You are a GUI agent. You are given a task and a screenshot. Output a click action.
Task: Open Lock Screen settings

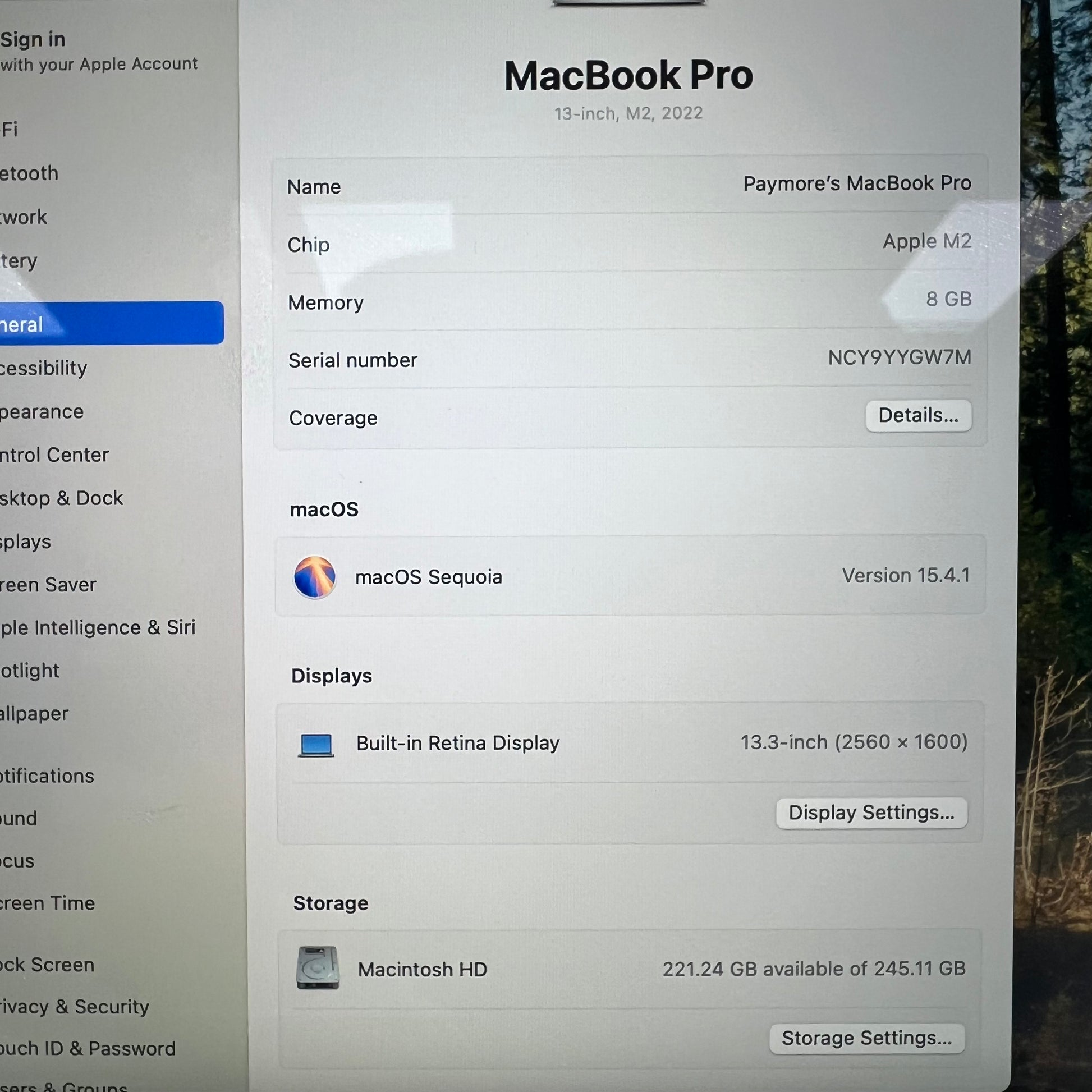[47, 965]
